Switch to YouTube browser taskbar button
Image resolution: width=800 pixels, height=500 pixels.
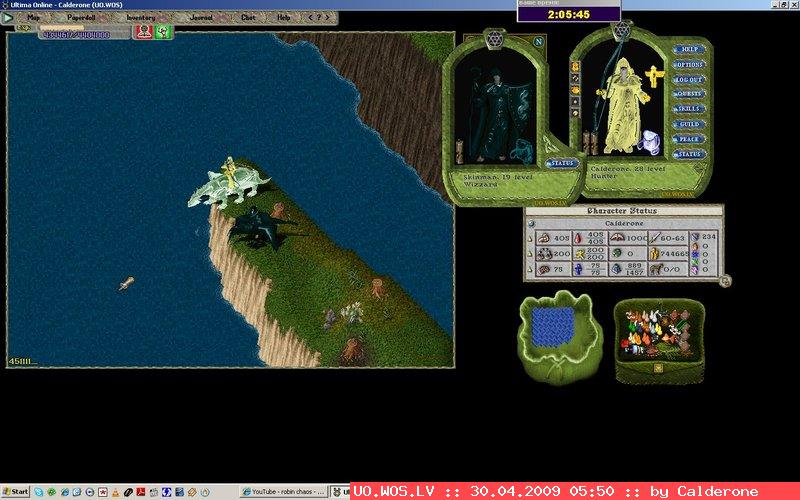(283, 492)
